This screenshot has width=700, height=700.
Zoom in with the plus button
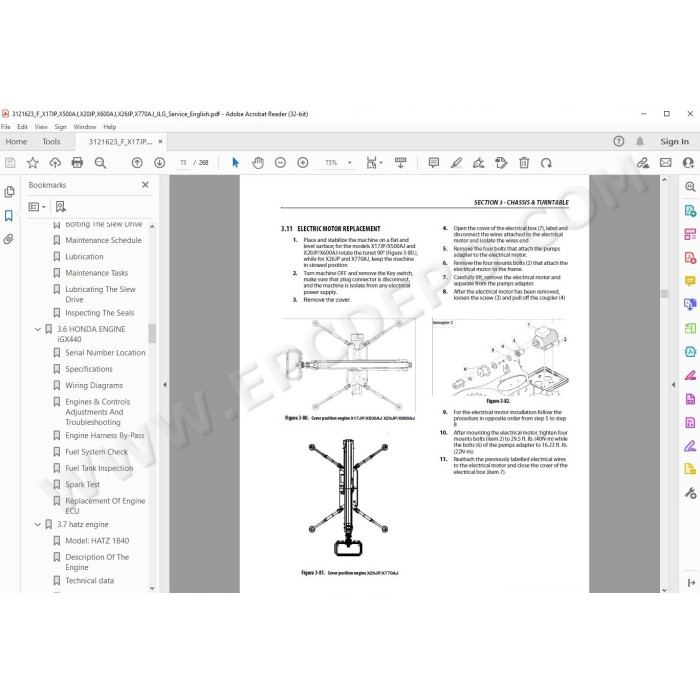[x=303, y=163]
